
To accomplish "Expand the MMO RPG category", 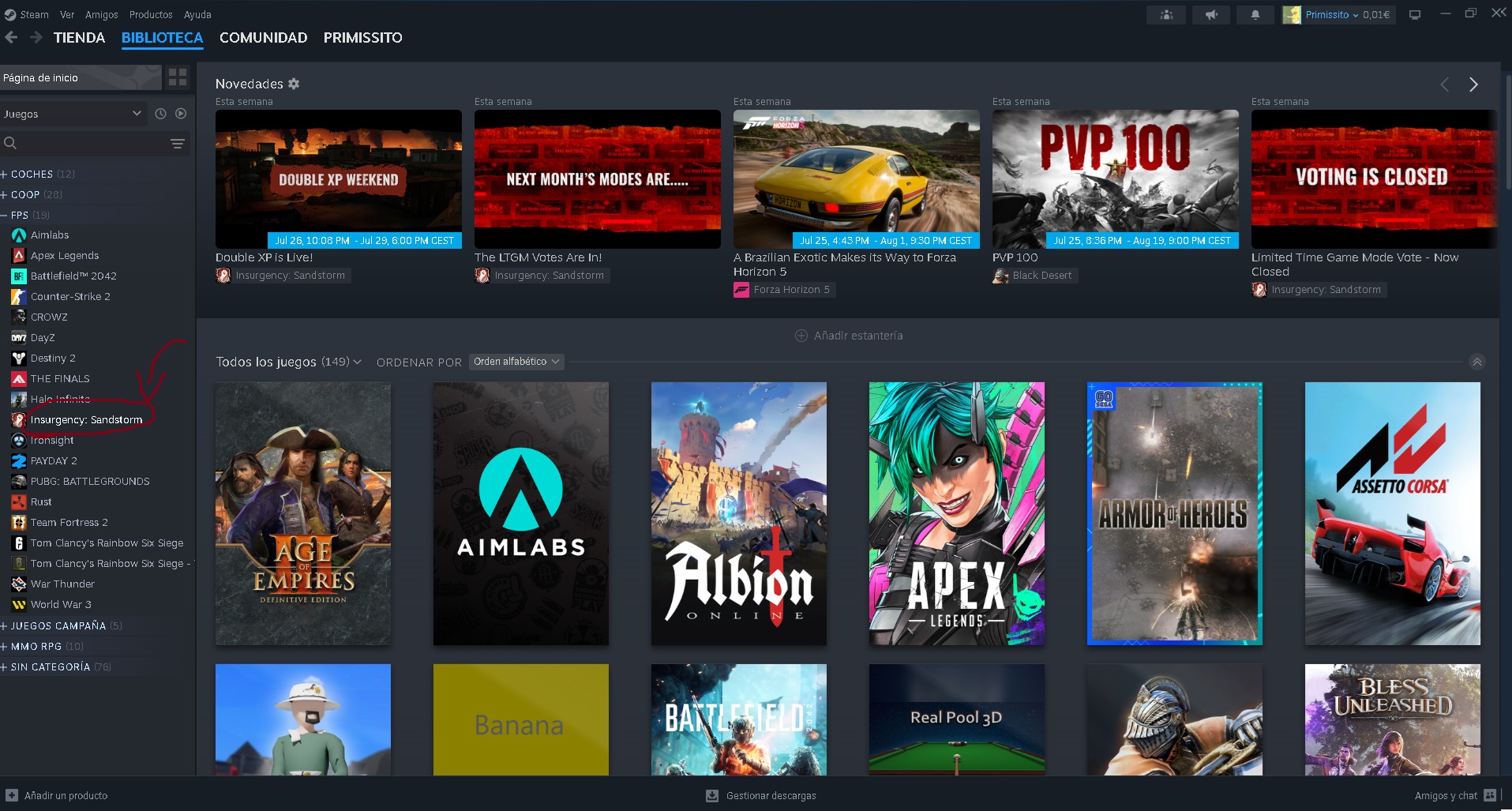I will tap(4, 646).
